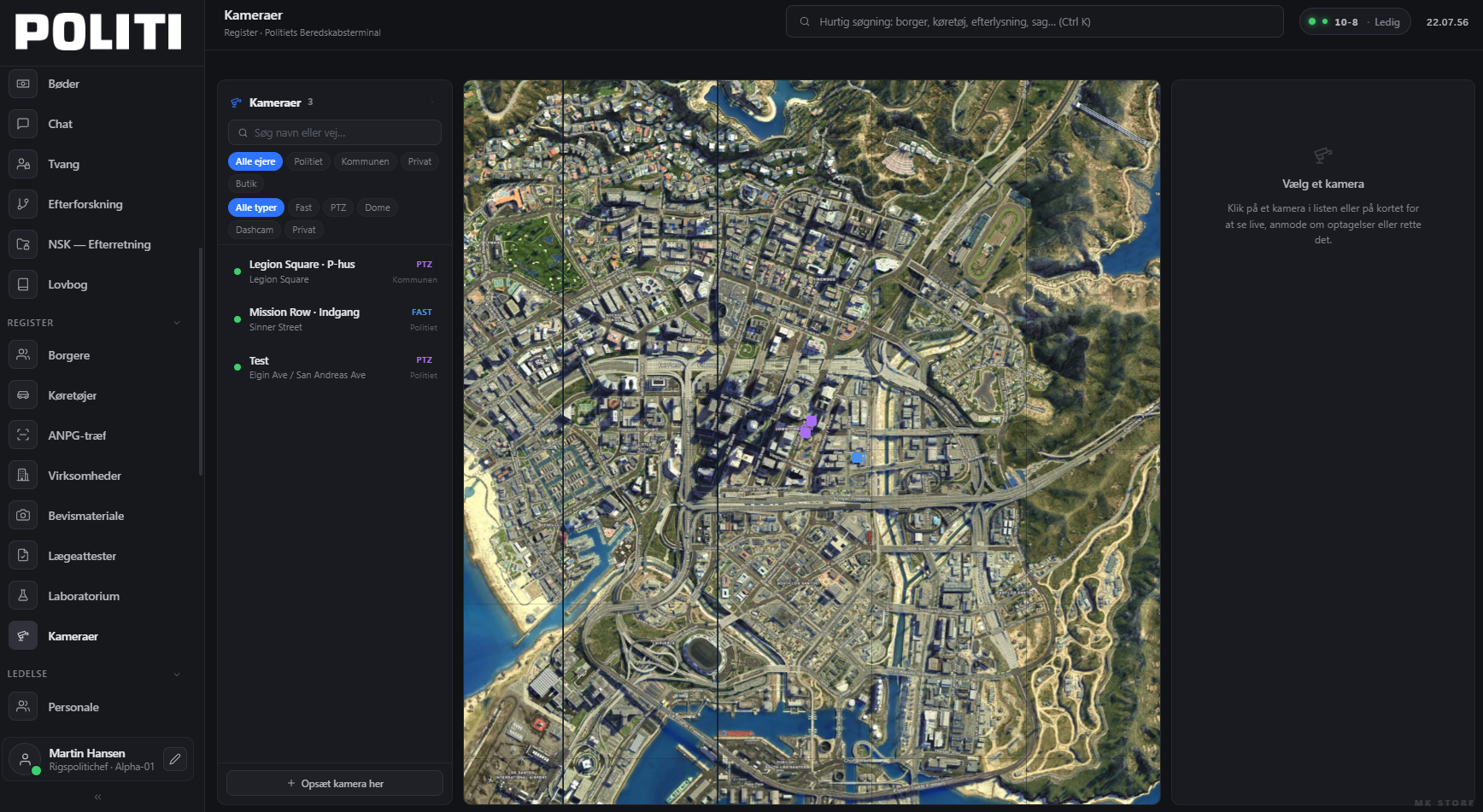Open the Personale icon under Ledelse
1483x812 pixels.
tap(23, 706)
